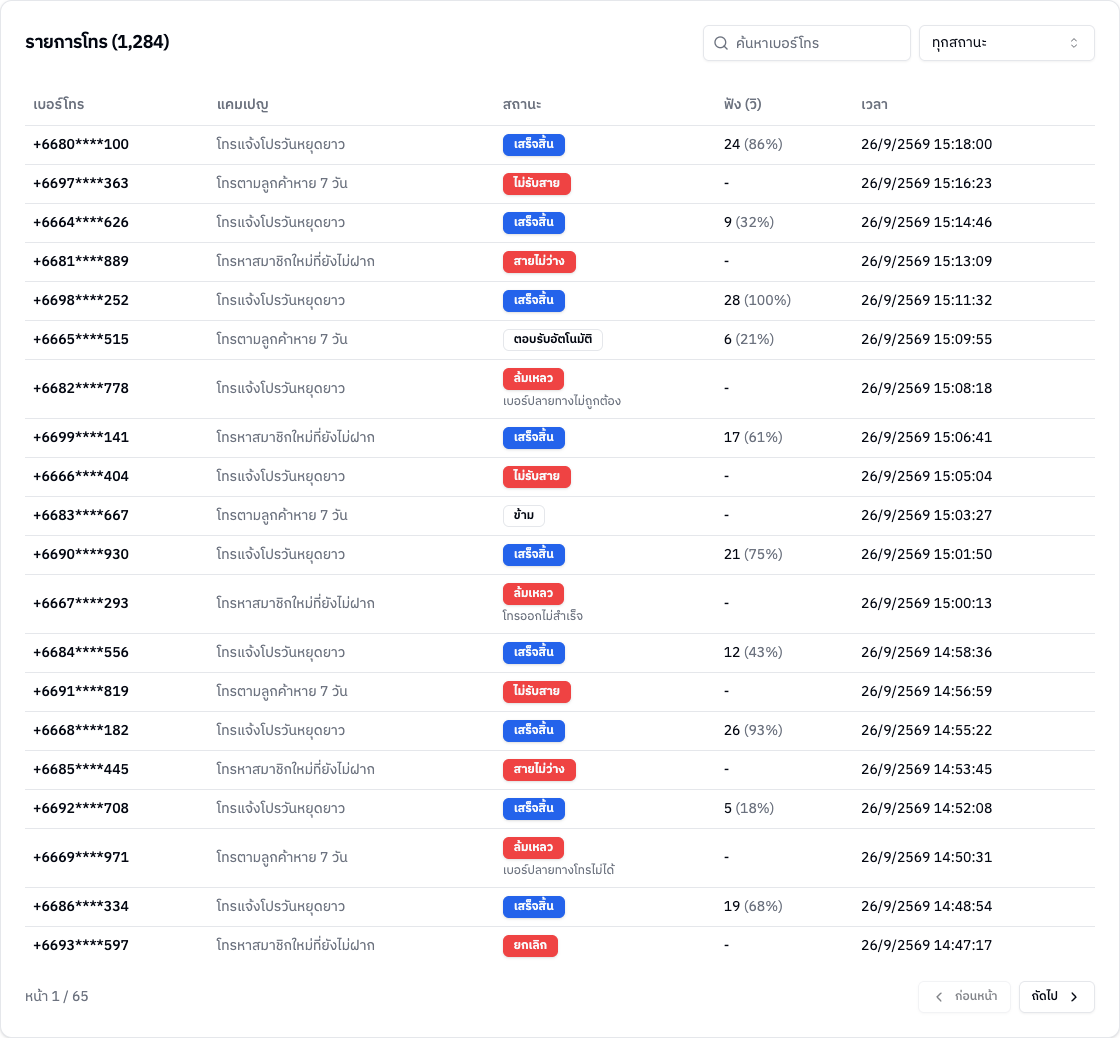Click the แคมเปญ column header
Viewport: 1120px width, 1038px height.
pos(242,104)
